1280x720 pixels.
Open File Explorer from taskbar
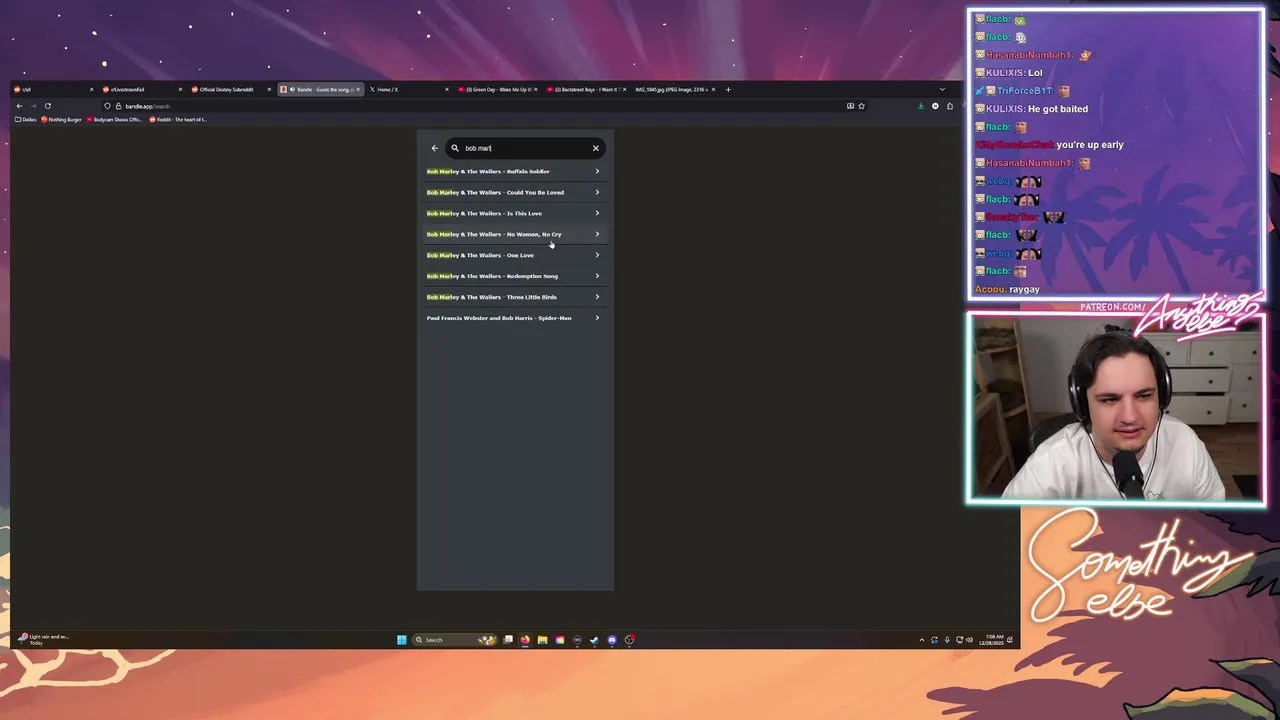point(542,640)
